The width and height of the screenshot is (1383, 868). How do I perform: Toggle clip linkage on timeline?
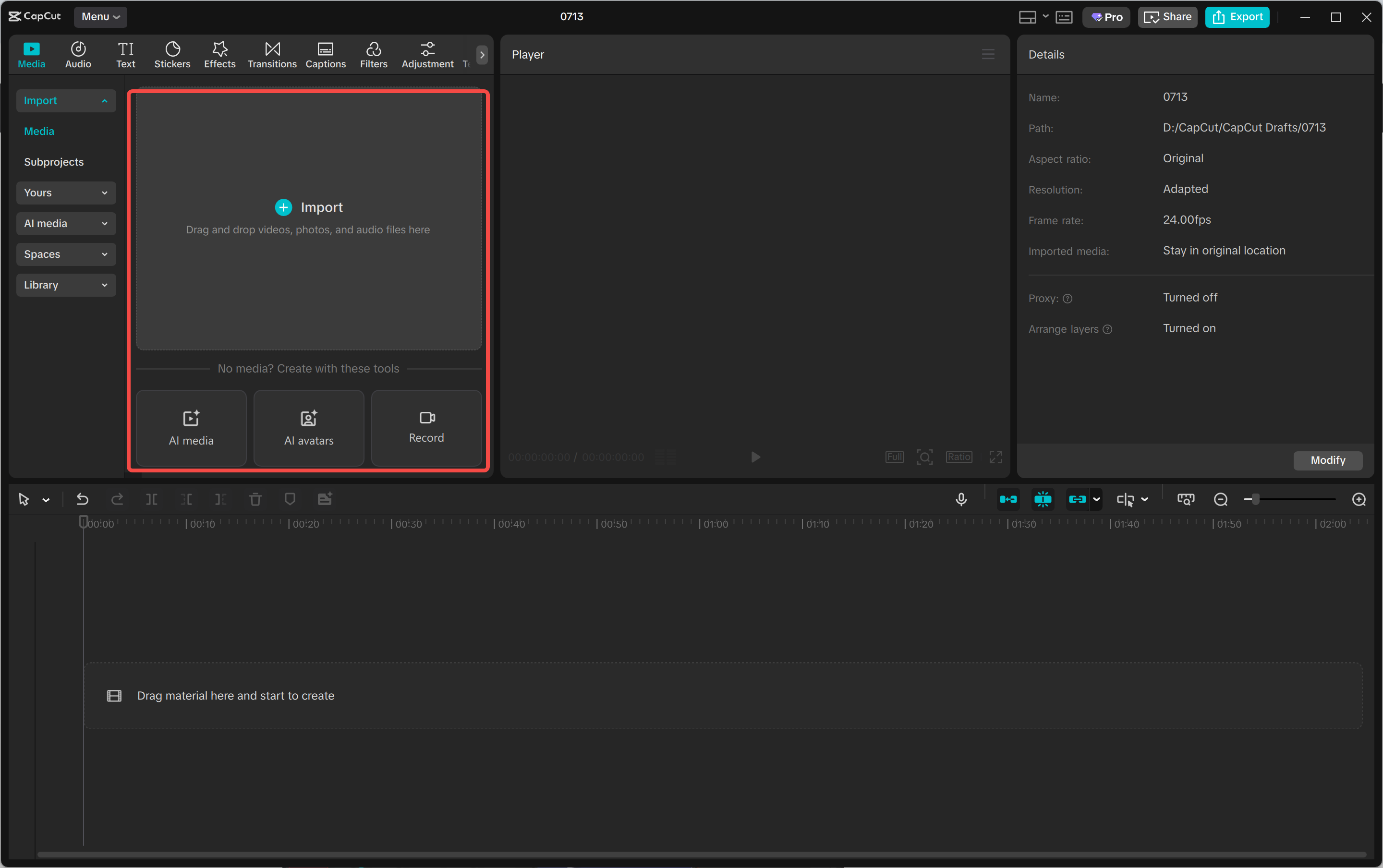pos(1077,499)
